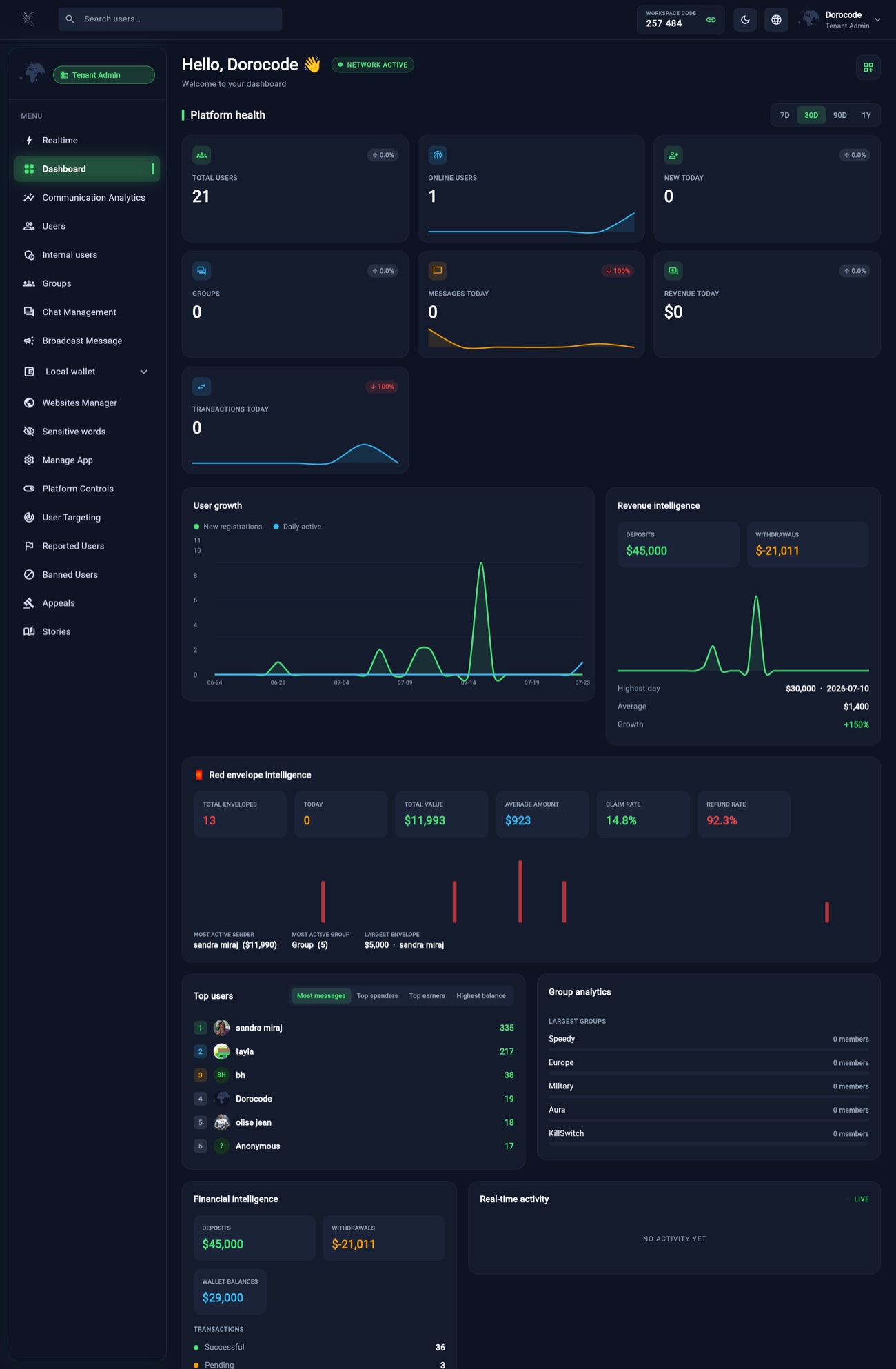The width and height of the screenshot is (896, 1369).
Task: Click the Groups sidebar icon
Action: pyautogui.click(x=29, y=283)
